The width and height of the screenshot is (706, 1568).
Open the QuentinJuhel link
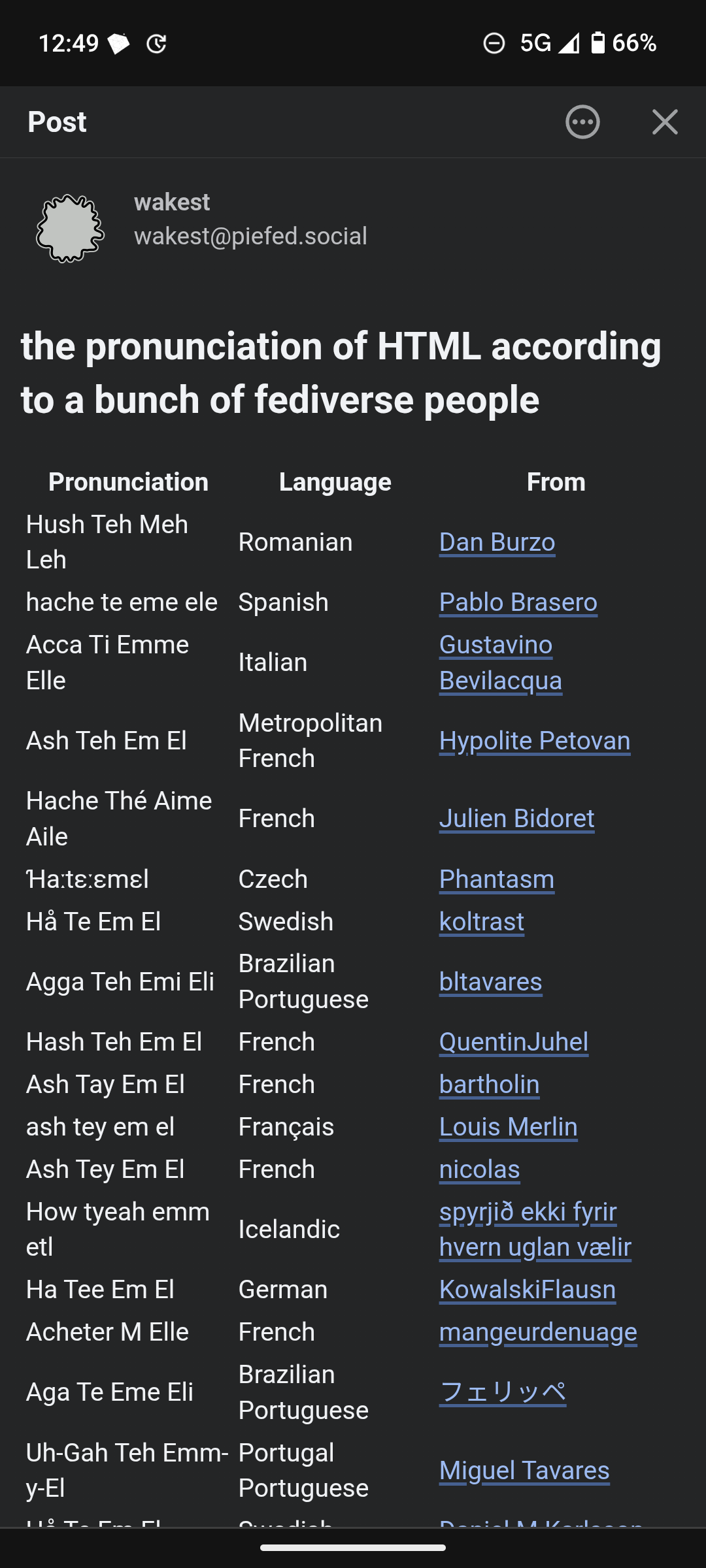click(514, 1042)
